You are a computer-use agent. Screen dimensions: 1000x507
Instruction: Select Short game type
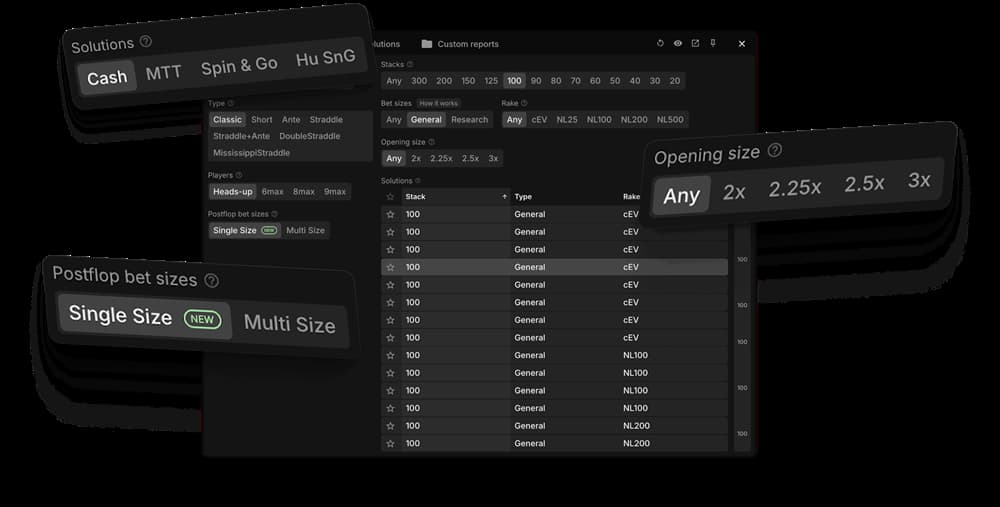(261, 119)
